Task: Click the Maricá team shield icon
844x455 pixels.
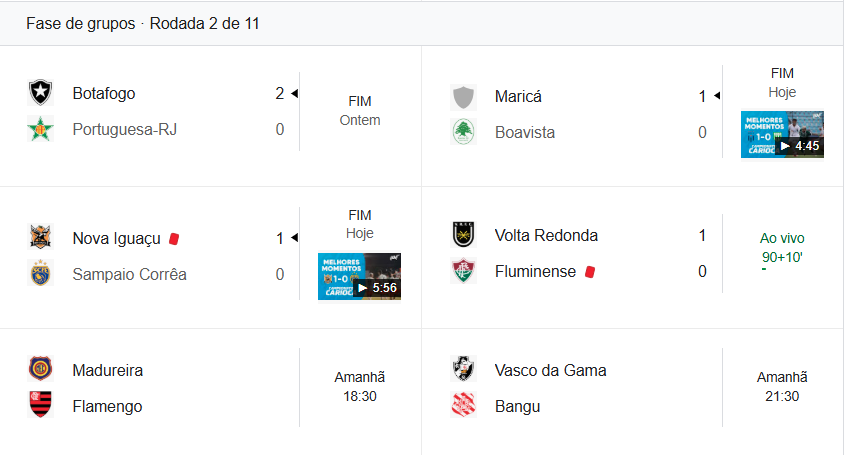Action: [x=463, y=97]
